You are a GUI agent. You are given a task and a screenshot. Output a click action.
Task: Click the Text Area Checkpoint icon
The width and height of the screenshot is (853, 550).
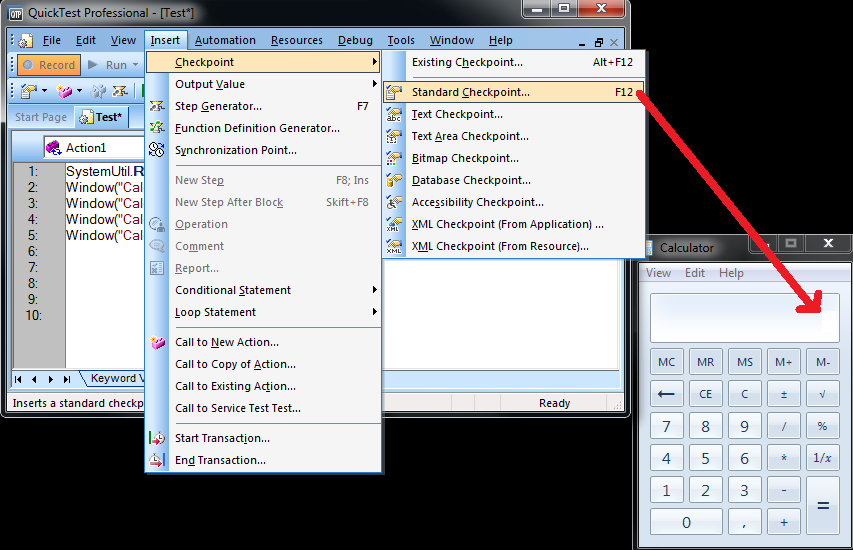393,137
